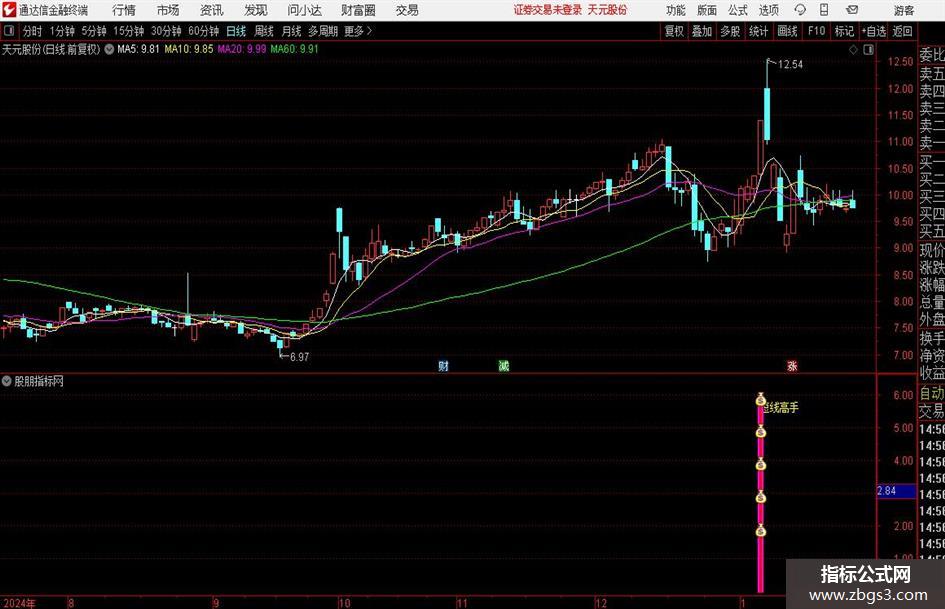The image size is (945, 609).
Task: Open the 发现 menu
Action: pos(256,10)
